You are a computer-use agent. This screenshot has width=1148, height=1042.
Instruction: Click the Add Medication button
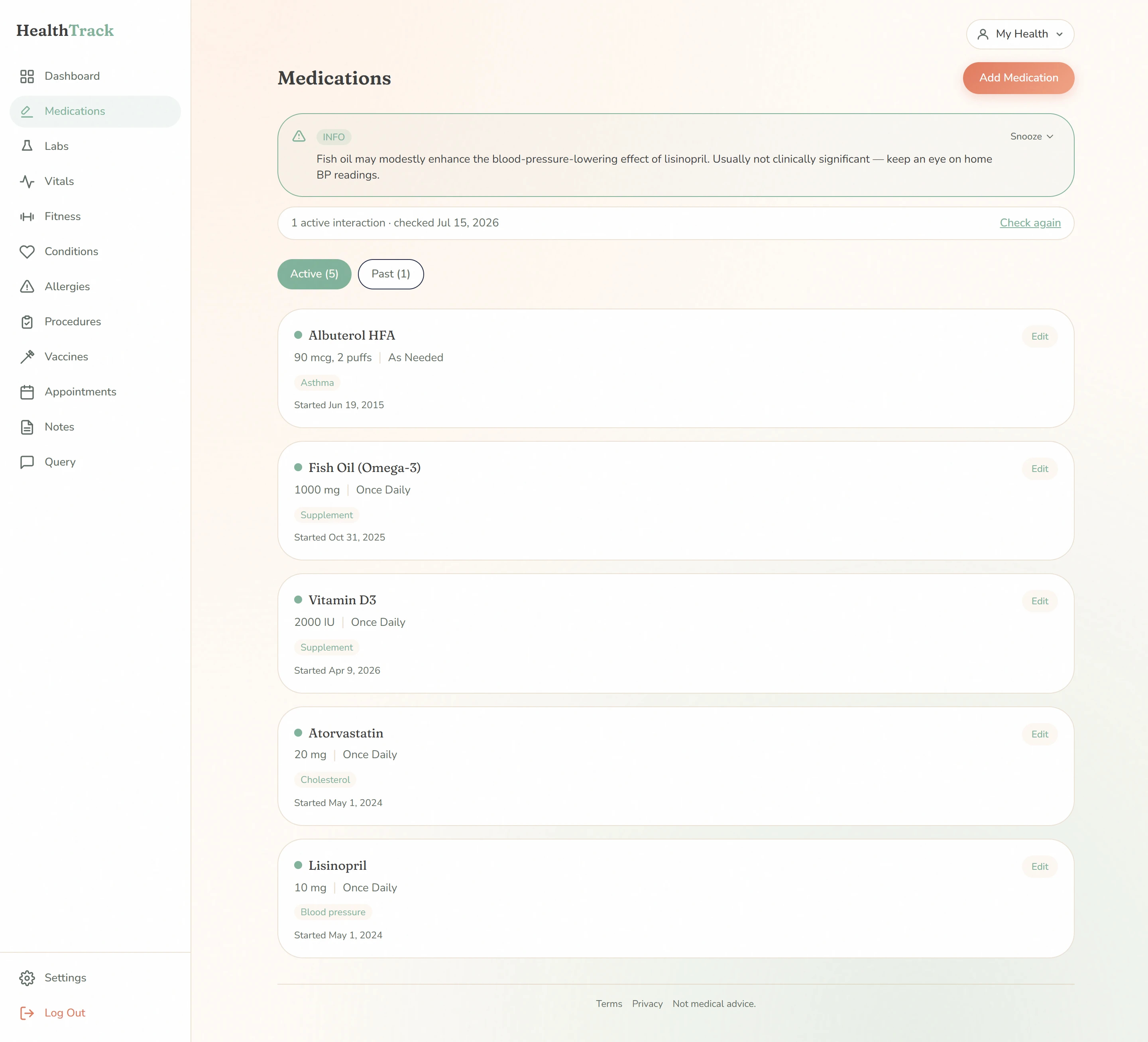click(x=1018, y=78)
